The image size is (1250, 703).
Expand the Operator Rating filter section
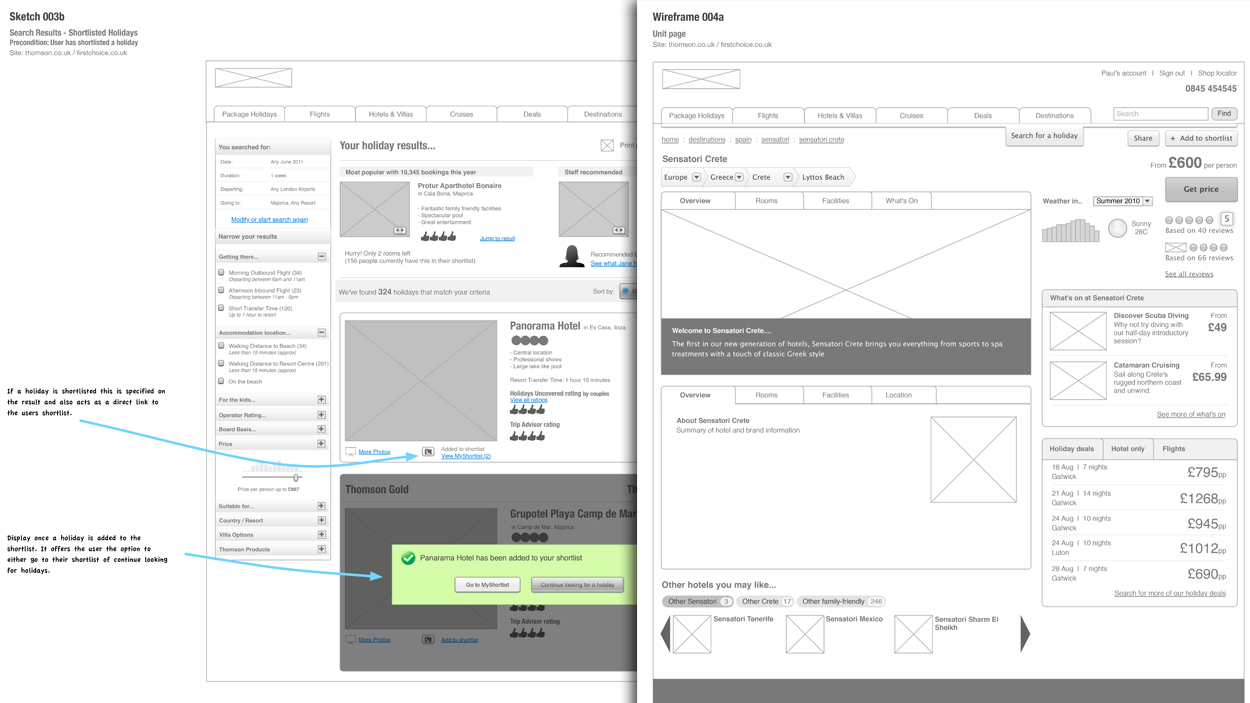[321, 414]
